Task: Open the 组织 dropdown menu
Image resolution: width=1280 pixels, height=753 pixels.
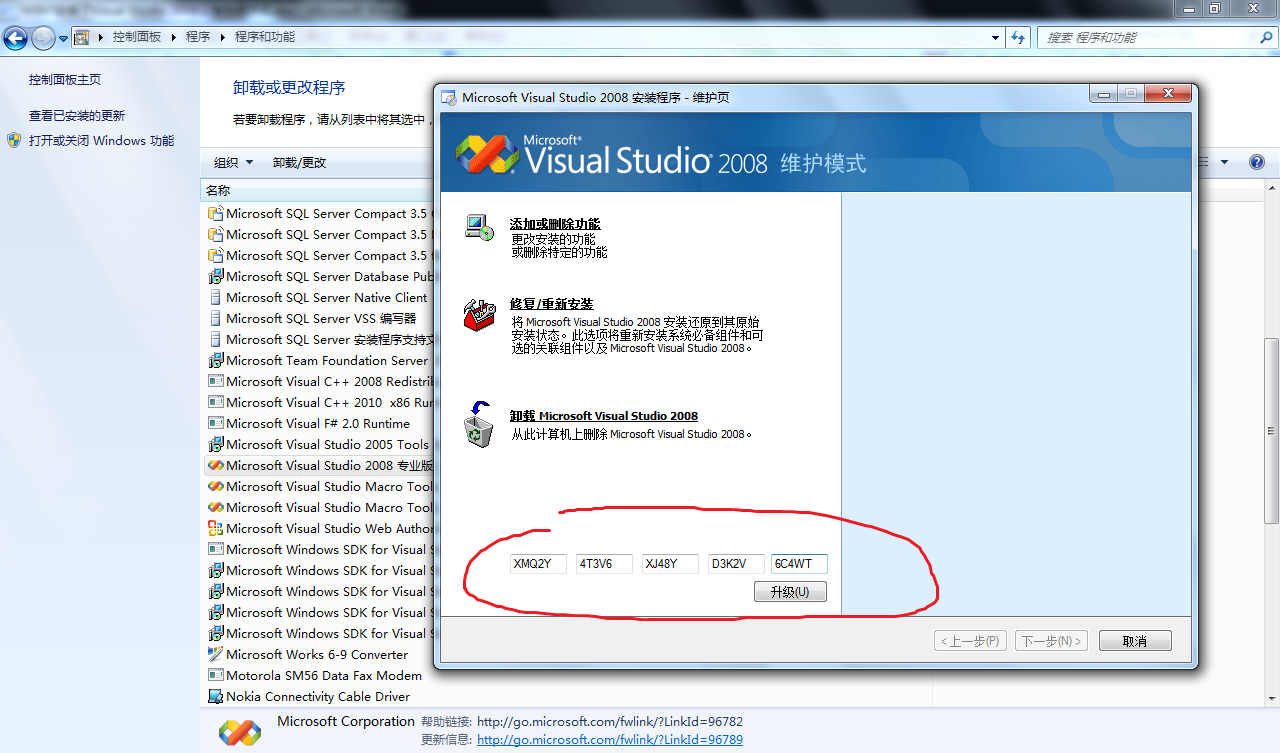Action: click(233, 162)
